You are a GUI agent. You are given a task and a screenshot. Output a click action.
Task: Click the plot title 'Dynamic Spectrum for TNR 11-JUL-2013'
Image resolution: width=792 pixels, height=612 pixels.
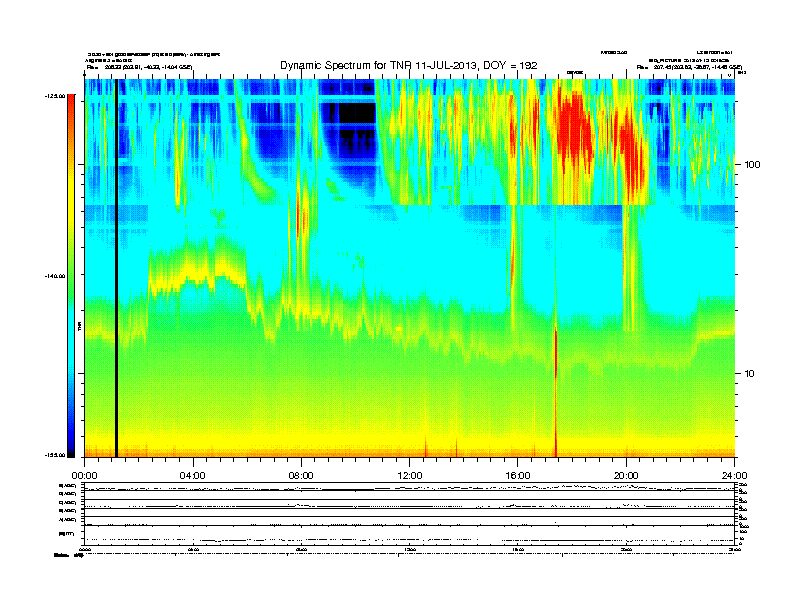coord(408,65)
